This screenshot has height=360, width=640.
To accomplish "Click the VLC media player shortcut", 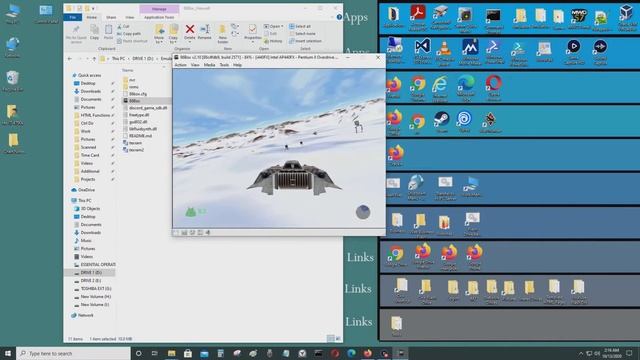I will click(x=444, y=53).
